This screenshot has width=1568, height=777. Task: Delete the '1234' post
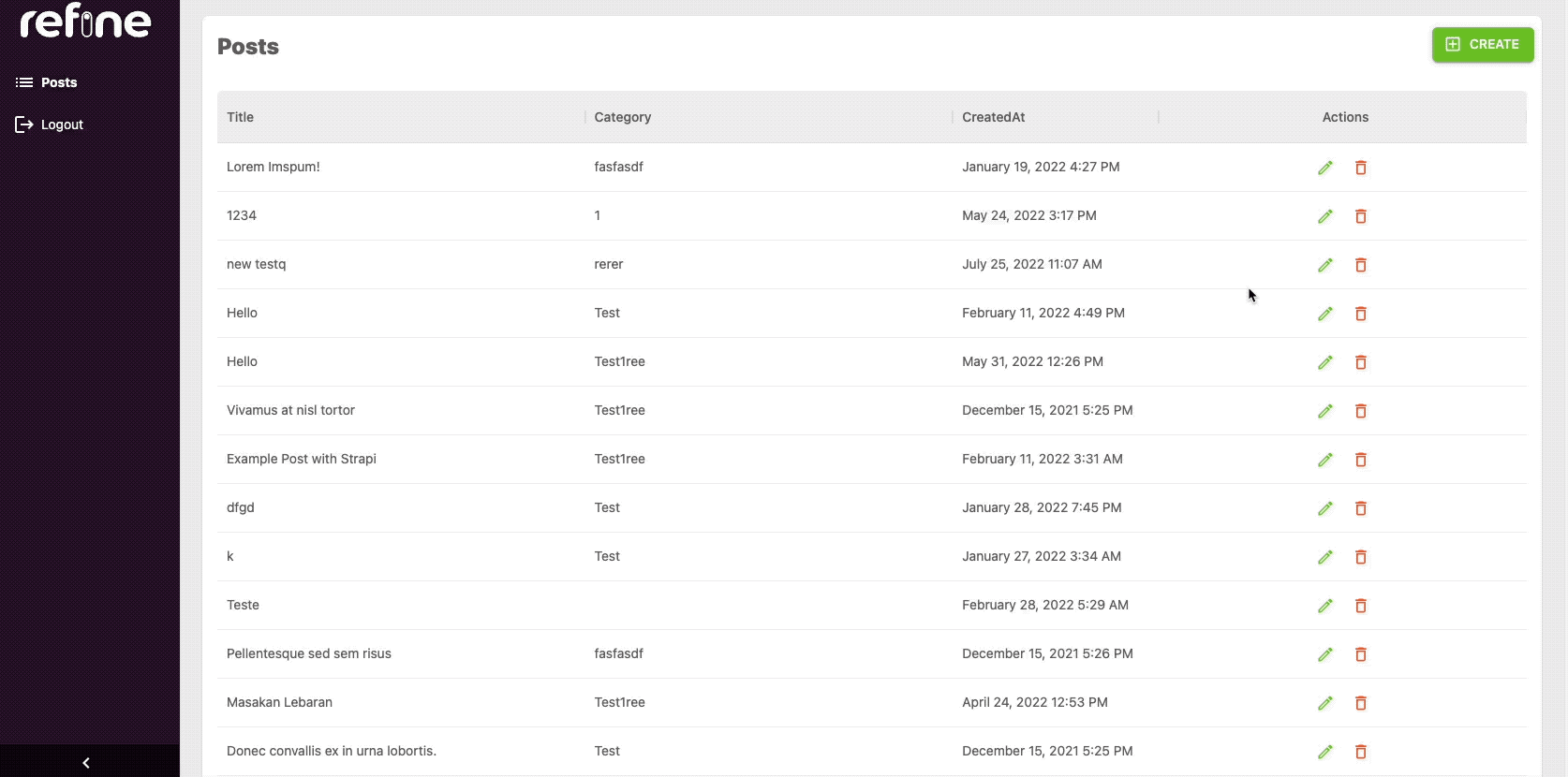[1360, 216]
